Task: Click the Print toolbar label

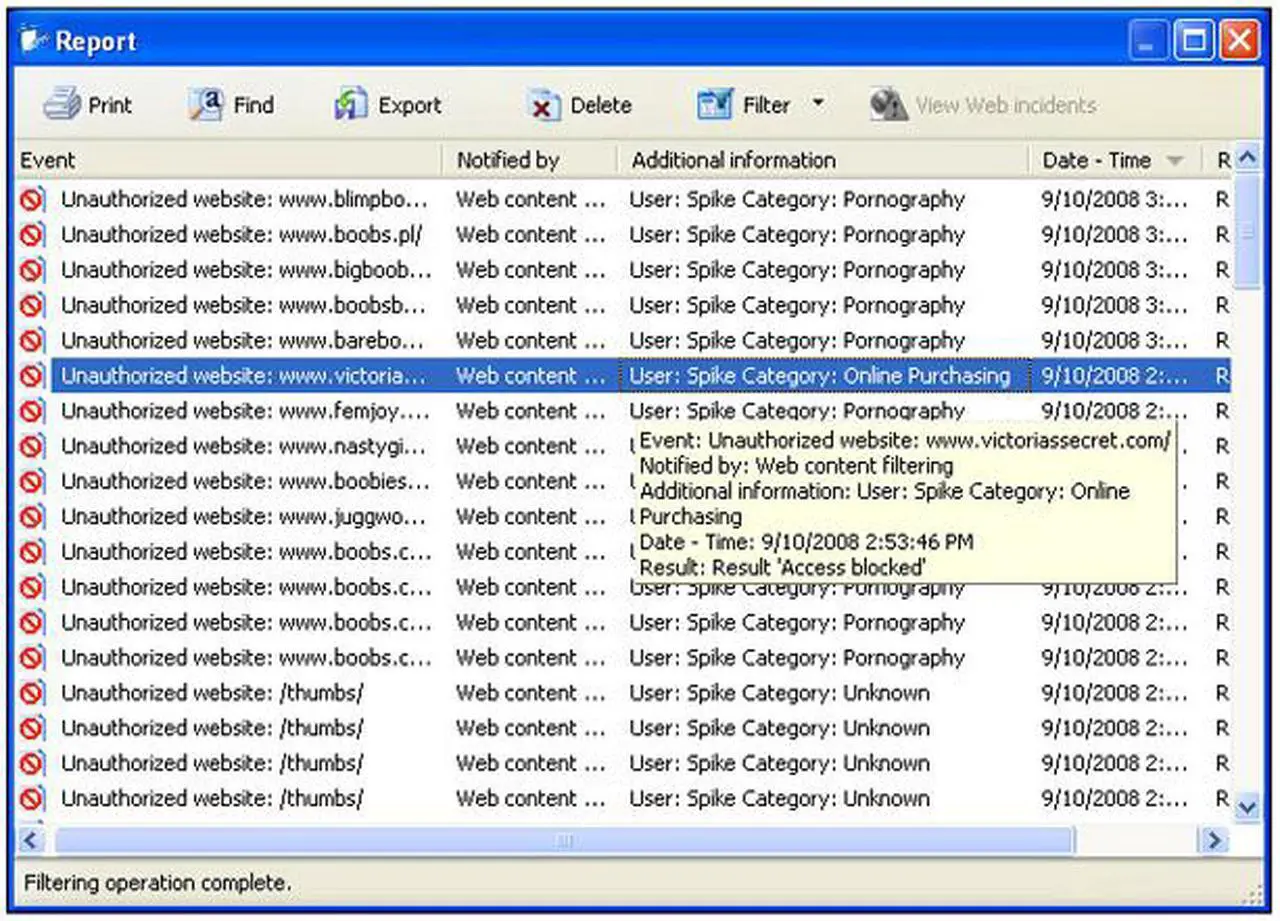Action: 110,105
